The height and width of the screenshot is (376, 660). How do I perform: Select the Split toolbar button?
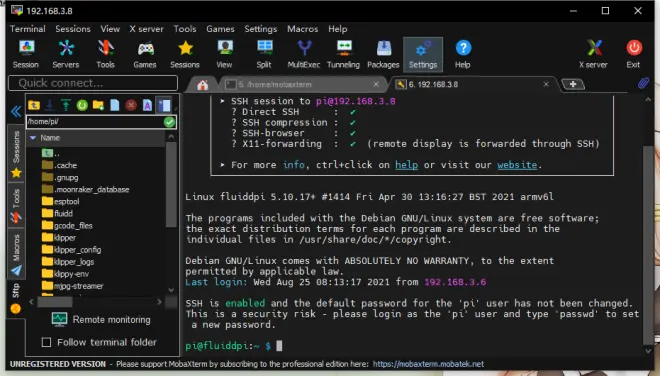point(264,54)
